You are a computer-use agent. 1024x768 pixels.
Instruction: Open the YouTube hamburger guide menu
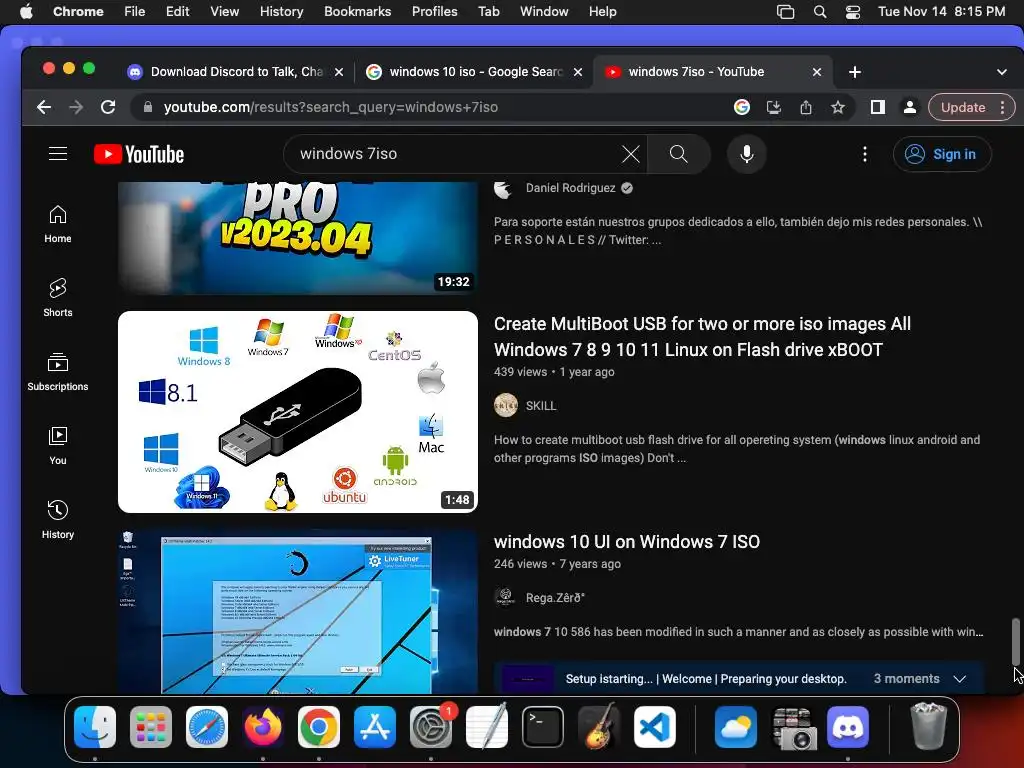click(58, 153)
